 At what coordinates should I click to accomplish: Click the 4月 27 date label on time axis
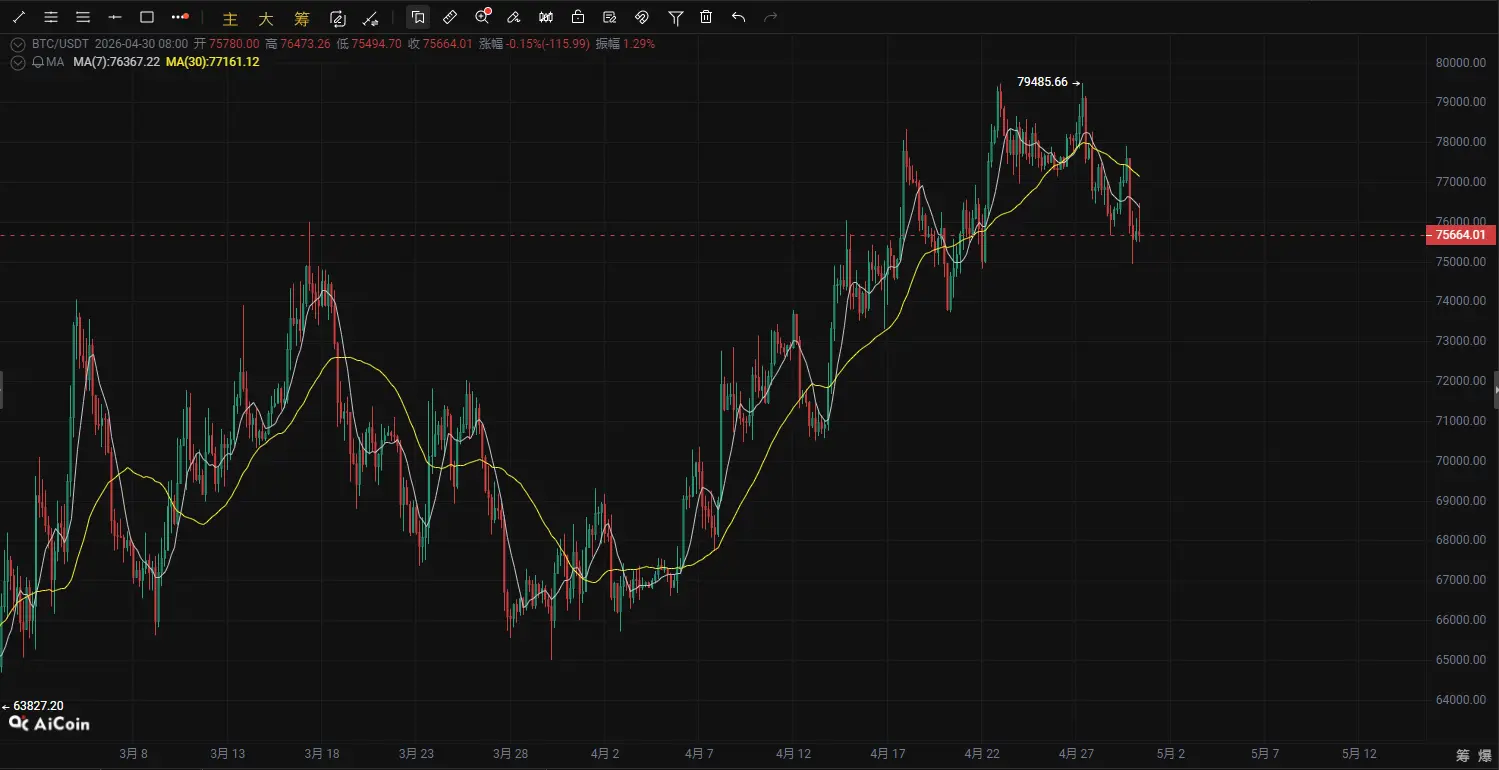click(x=1076, y=753)
